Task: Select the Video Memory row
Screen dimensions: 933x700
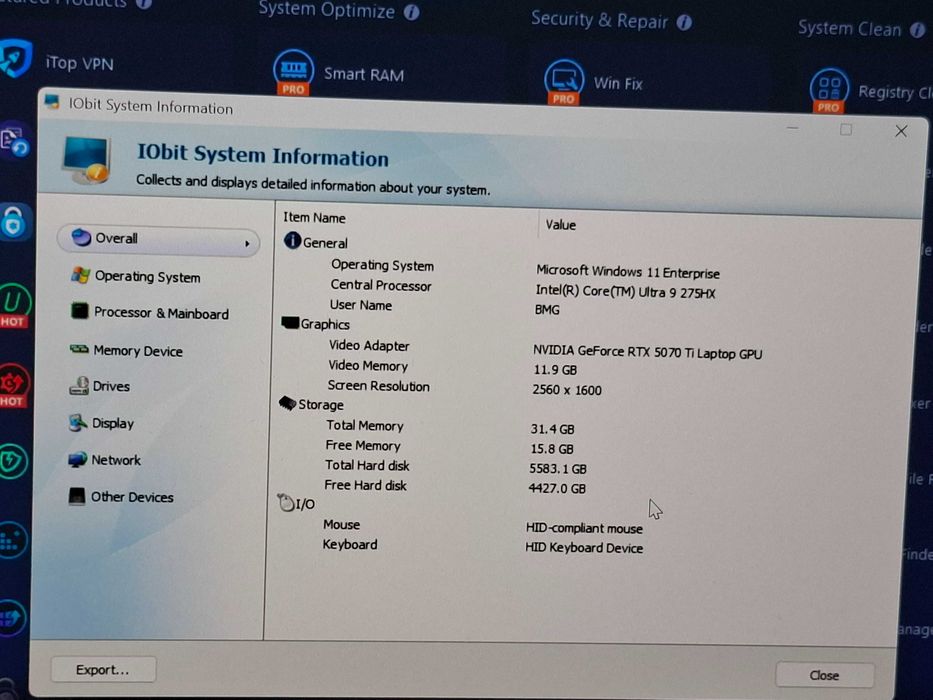Action: point(452,367)
